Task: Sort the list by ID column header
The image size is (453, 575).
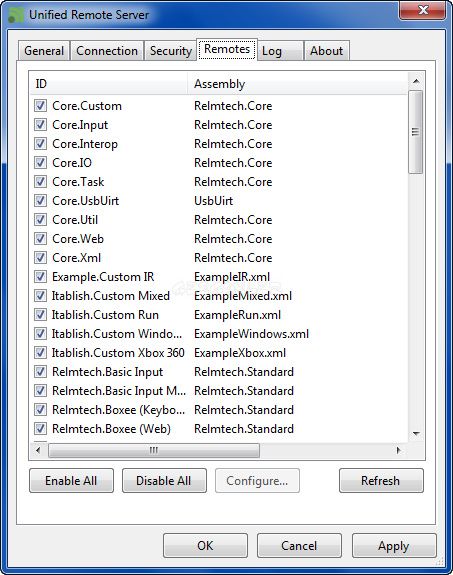Action: [x=109, y=84]
